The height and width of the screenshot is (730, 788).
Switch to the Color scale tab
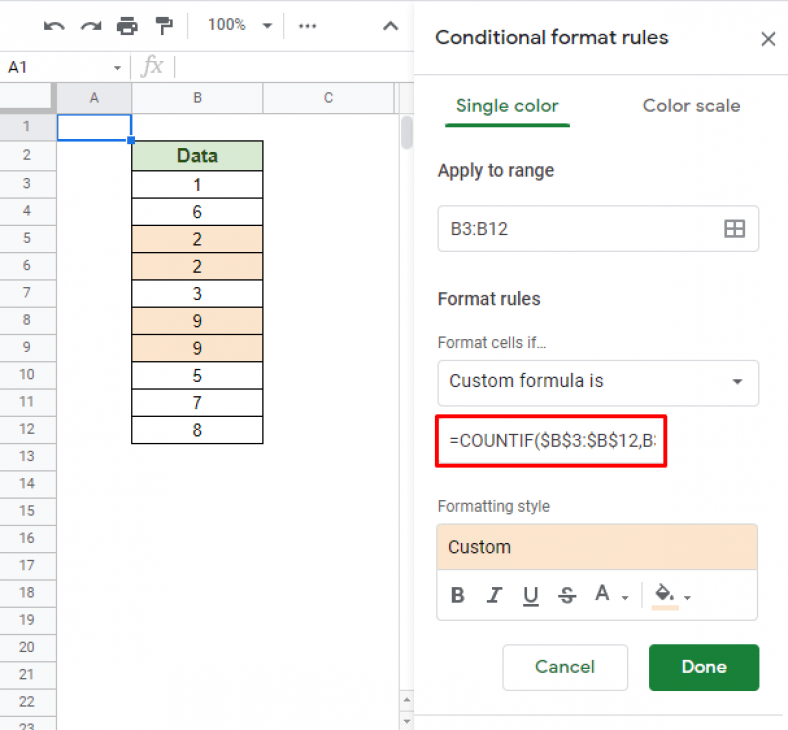point(691,106)
